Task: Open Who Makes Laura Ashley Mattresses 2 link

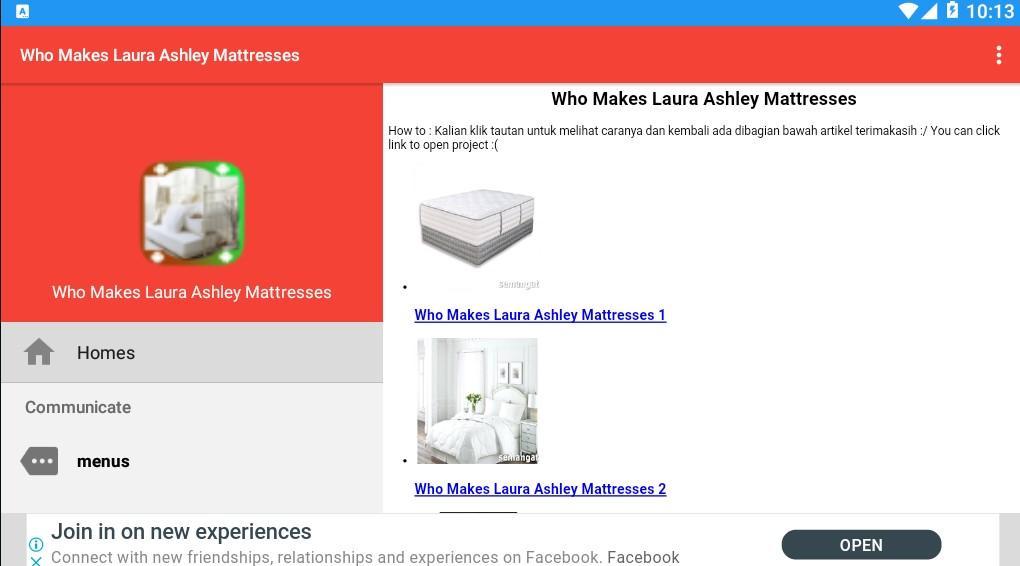Action: pos(540,489)
